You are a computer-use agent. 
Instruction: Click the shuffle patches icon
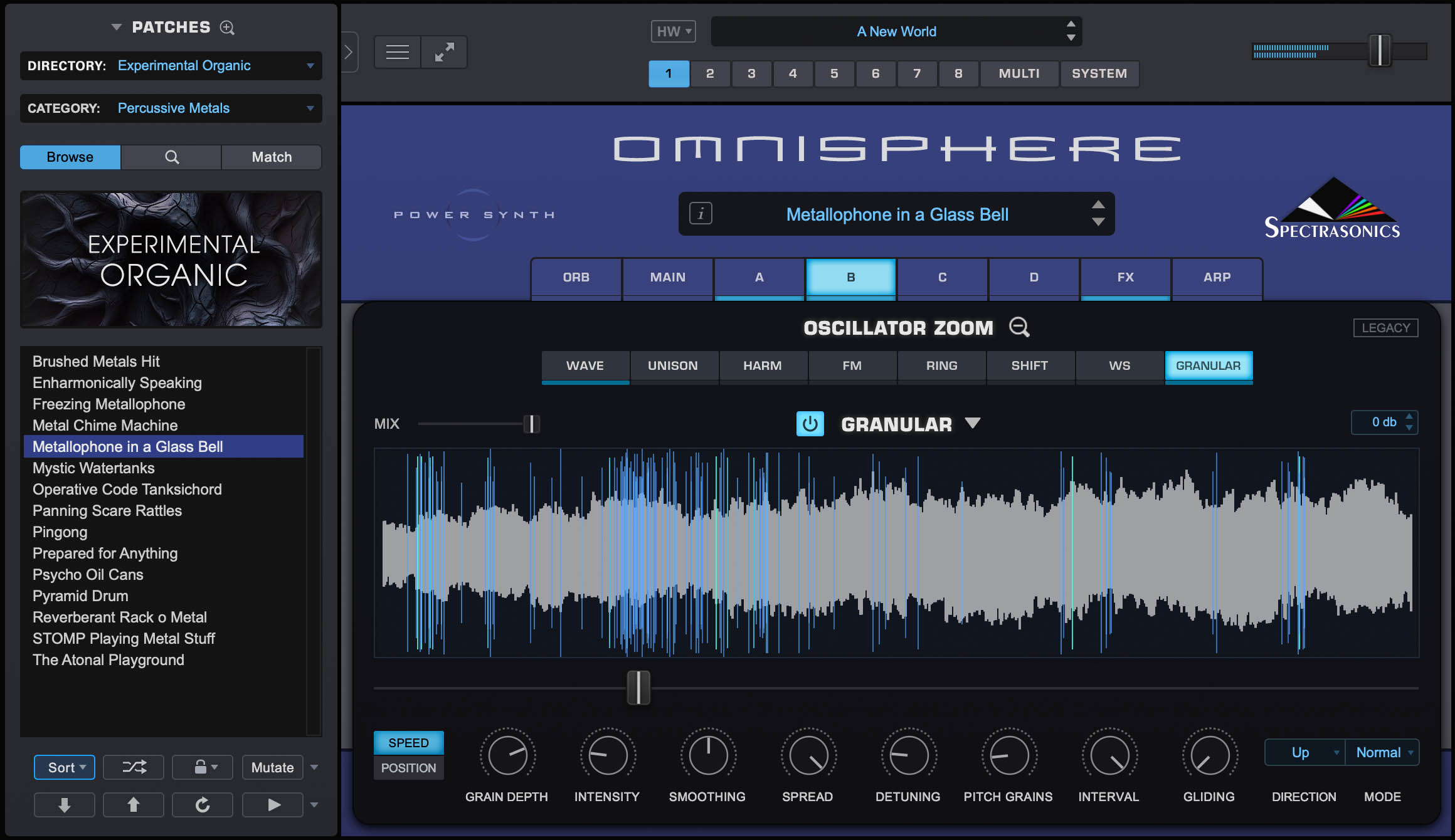click(133, 767)
